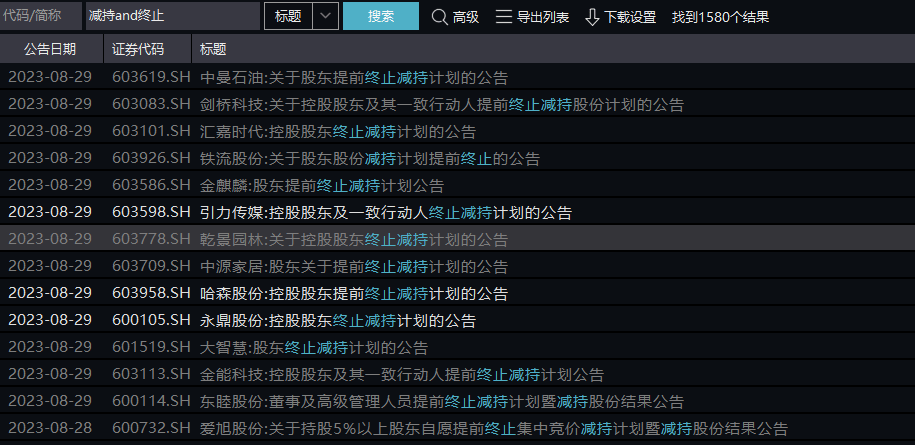The image size is (915, 445).
Task: Sort by 公告日期 column header
Action: (x=50, y=49)
